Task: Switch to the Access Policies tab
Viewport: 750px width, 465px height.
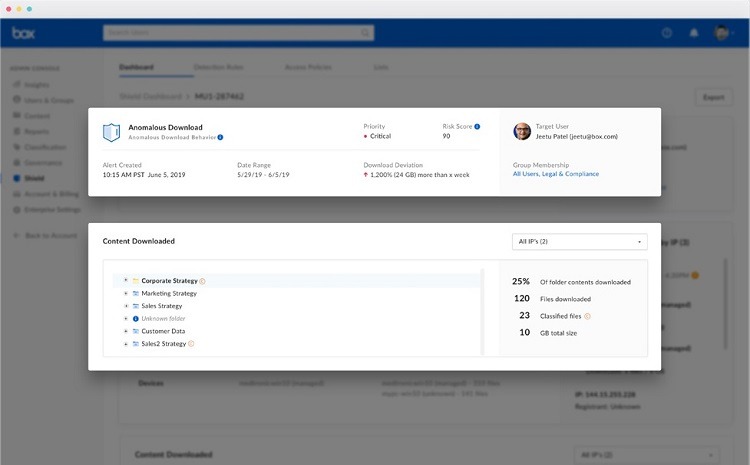Action: coord(308,67)
